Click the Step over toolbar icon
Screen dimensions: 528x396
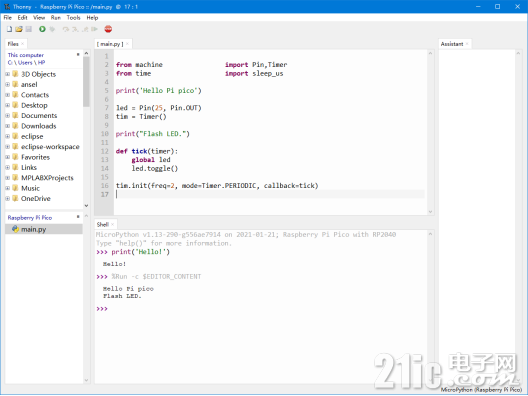click(x=65, y=29)
